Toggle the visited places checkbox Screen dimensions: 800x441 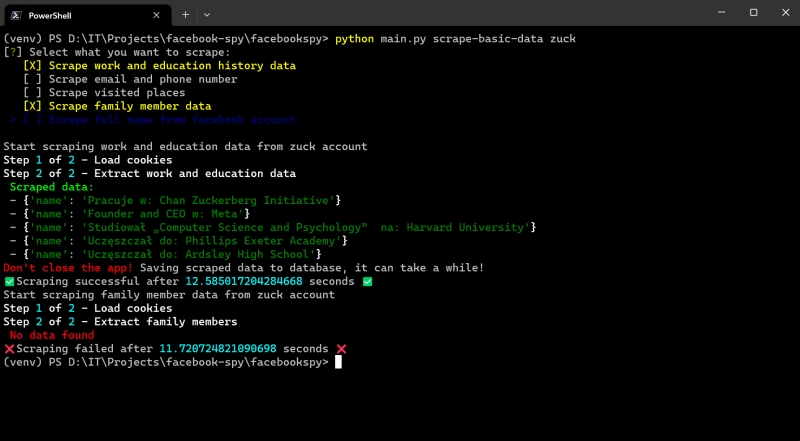tap(32, 93)
